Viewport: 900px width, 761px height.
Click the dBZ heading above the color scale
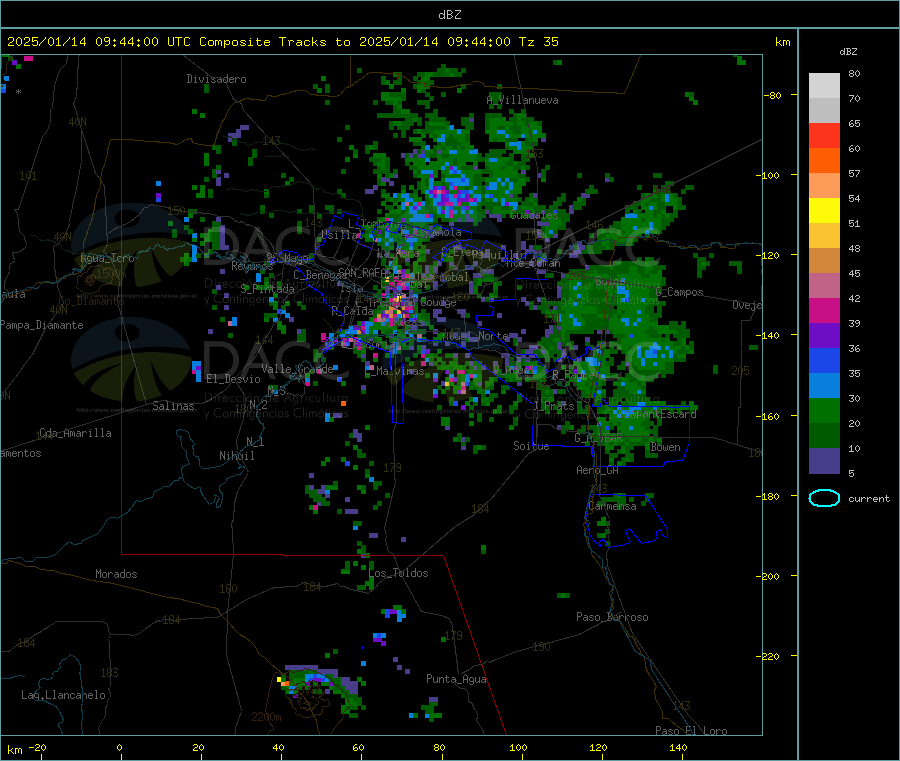pyautogui.click(x=848, y=52)
